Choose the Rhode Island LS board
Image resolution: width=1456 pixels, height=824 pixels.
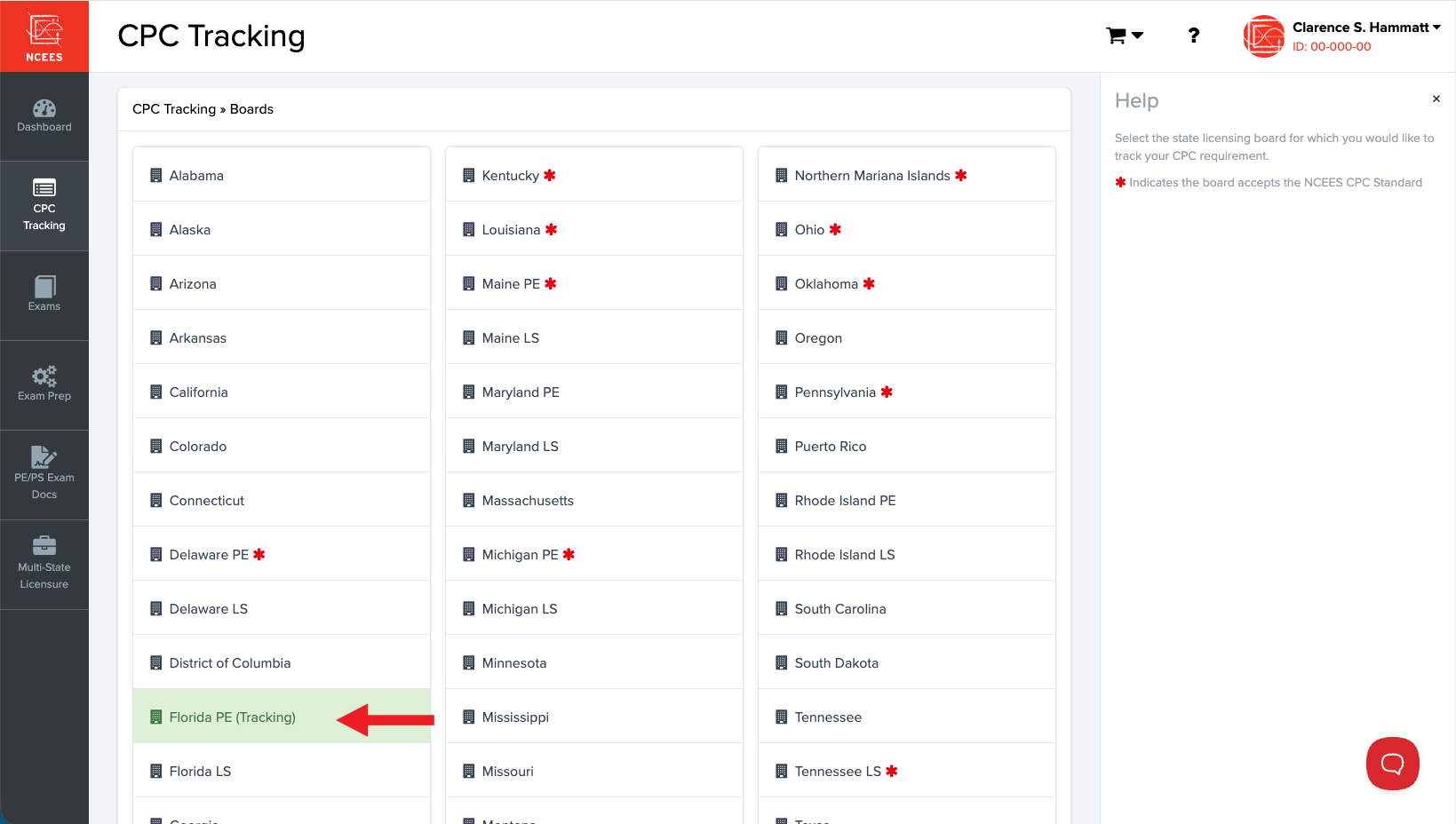pyautogui.click(x=907, y=554)
